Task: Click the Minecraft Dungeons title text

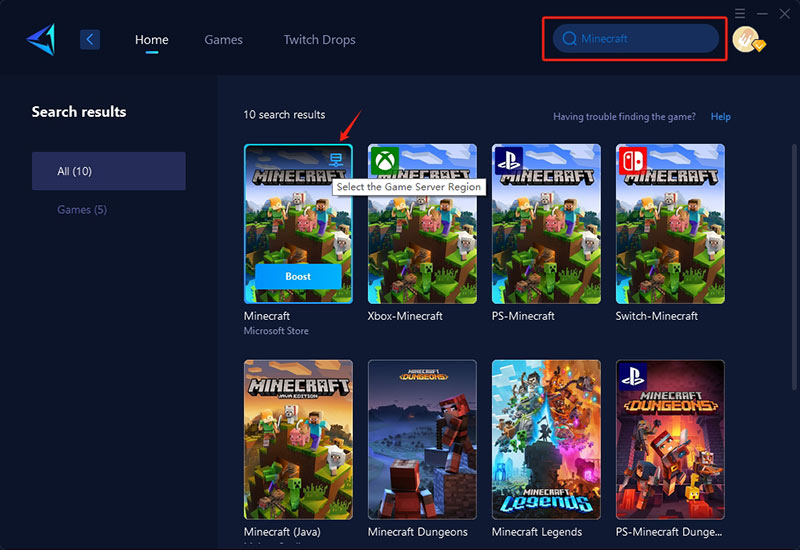Action: (x=418, y=532)
